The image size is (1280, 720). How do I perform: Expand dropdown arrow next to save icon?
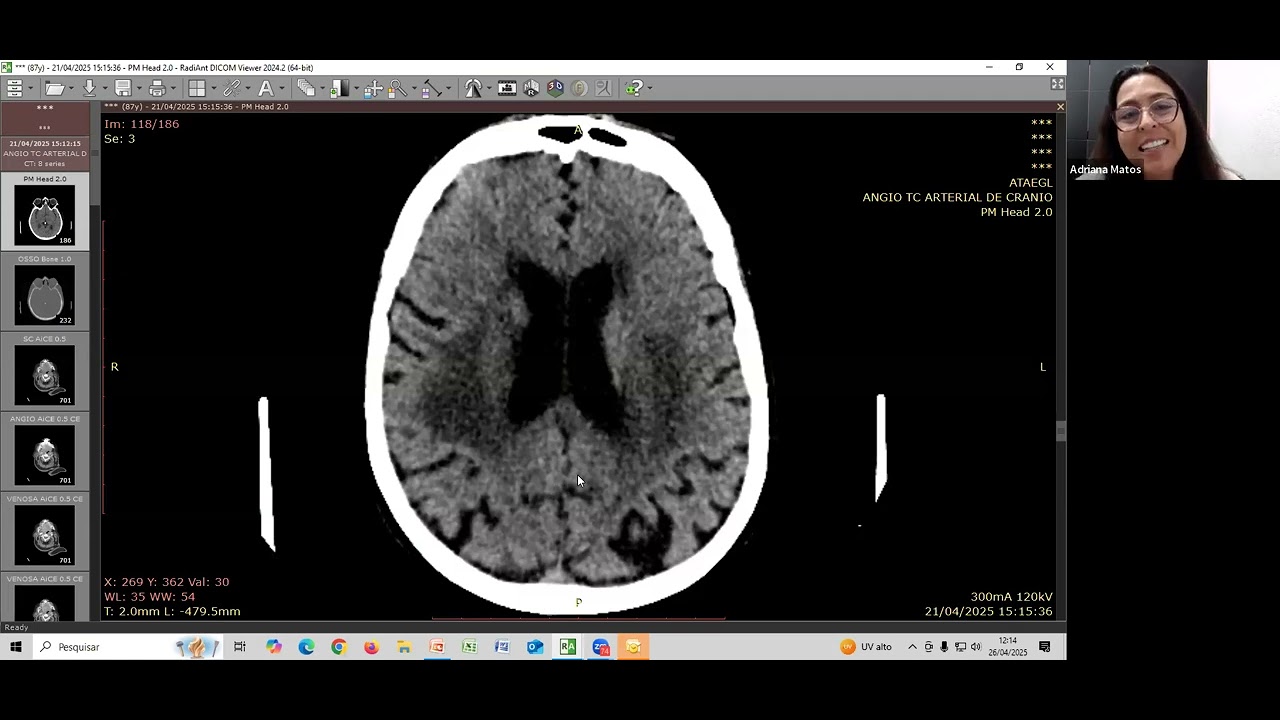click(139, 89)
